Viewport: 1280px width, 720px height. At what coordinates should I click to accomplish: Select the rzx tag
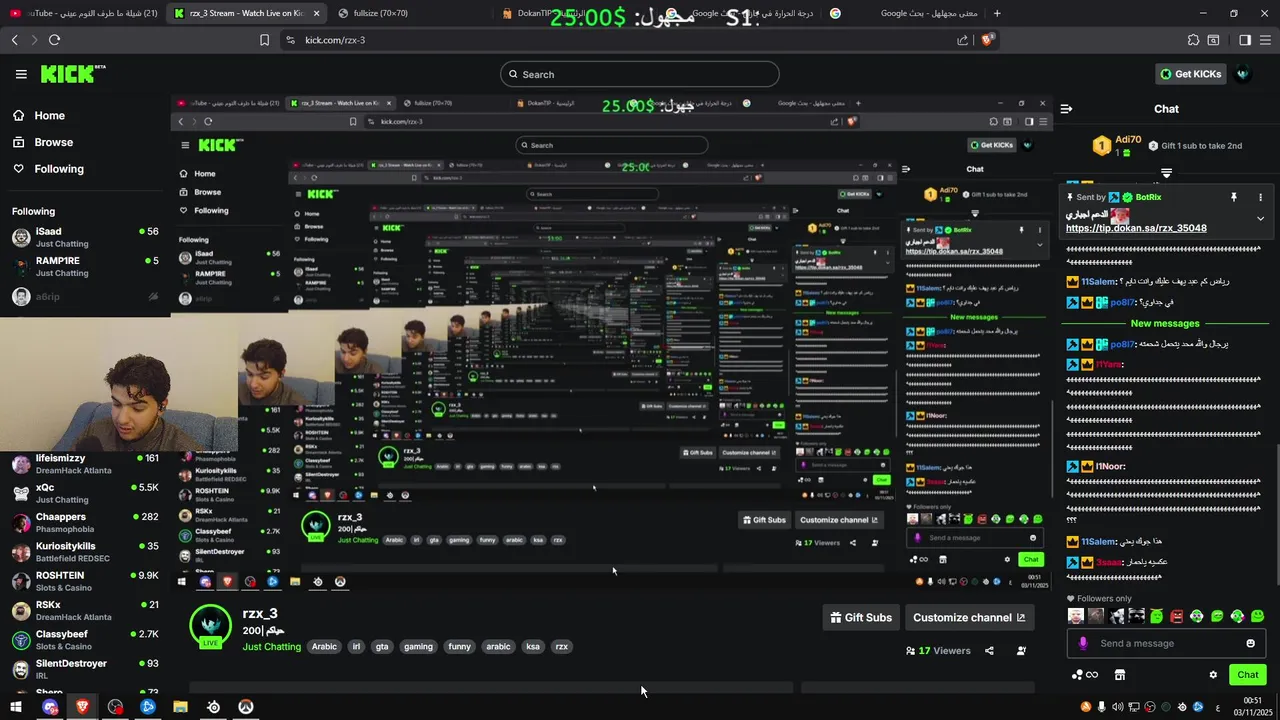pyautogui.click(x=561, y=647)
